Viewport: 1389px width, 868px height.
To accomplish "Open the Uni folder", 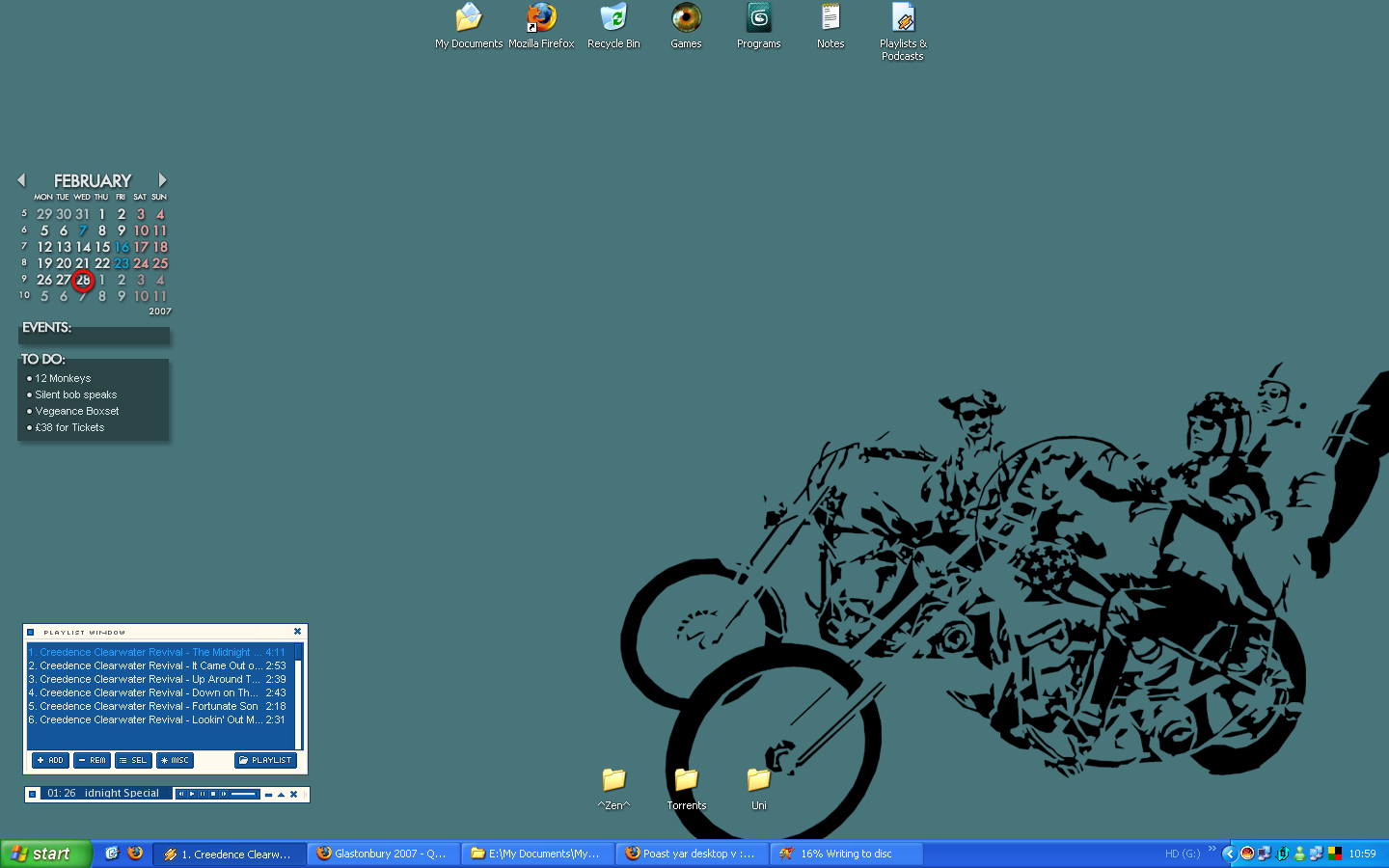I will [759, 789].
